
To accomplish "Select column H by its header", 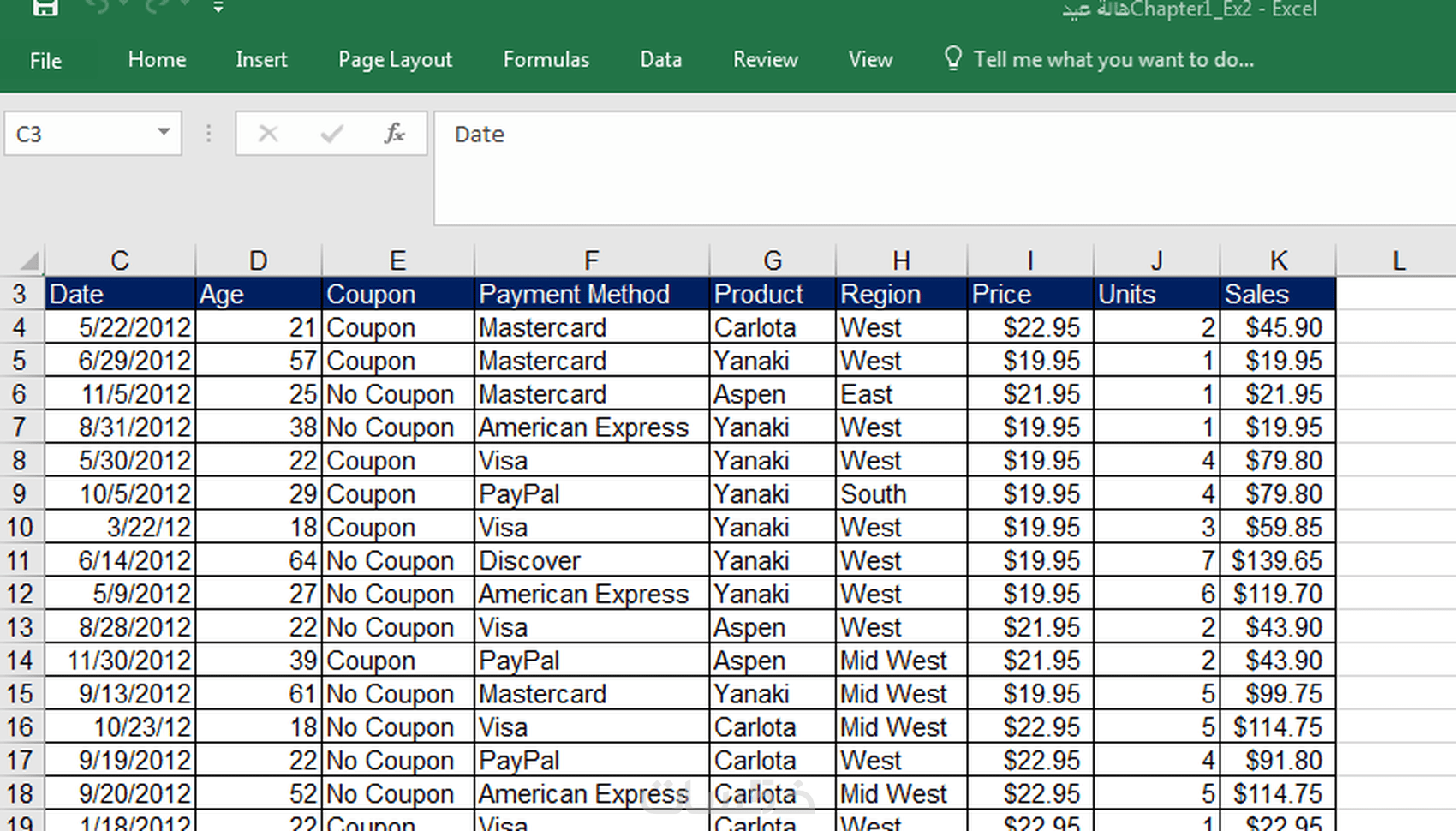I will [x=901, y=260].
